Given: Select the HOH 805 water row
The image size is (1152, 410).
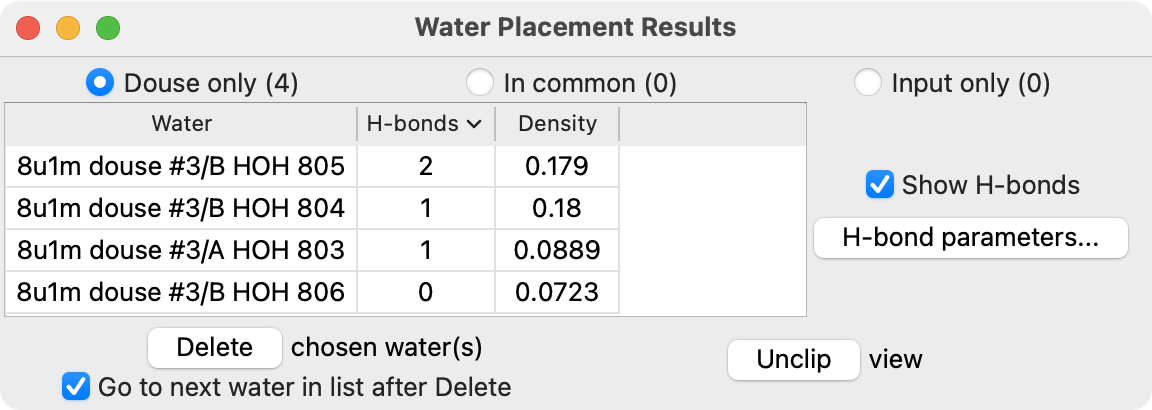Looking at the screenshot, I should tap(181, 166).
